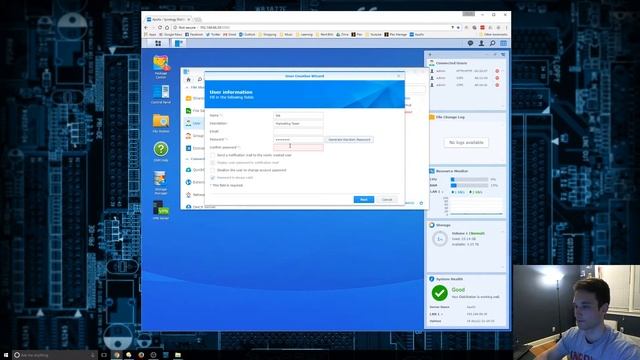
Task: Open the Twitter bookmark
Action: (213, 35)
